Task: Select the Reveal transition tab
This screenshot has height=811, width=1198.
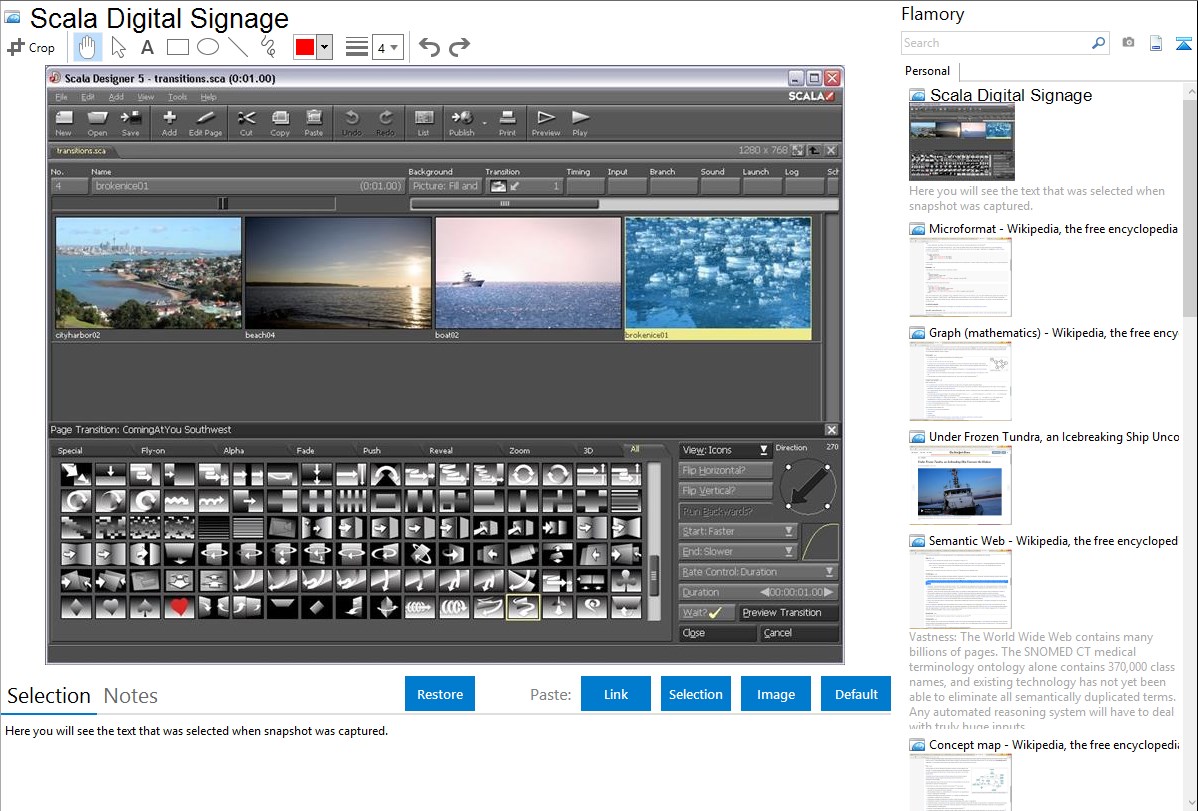Action: [x=441, y=450]
